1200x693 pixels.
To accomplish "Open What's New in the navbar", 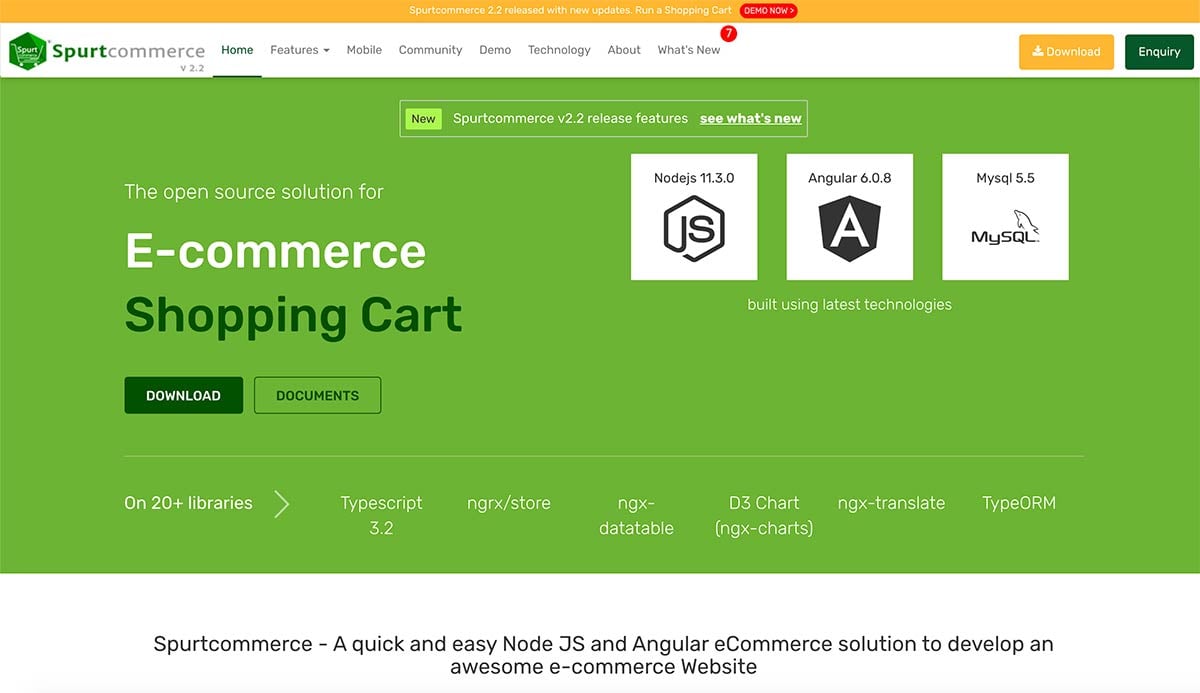I will tap(688, 50).
